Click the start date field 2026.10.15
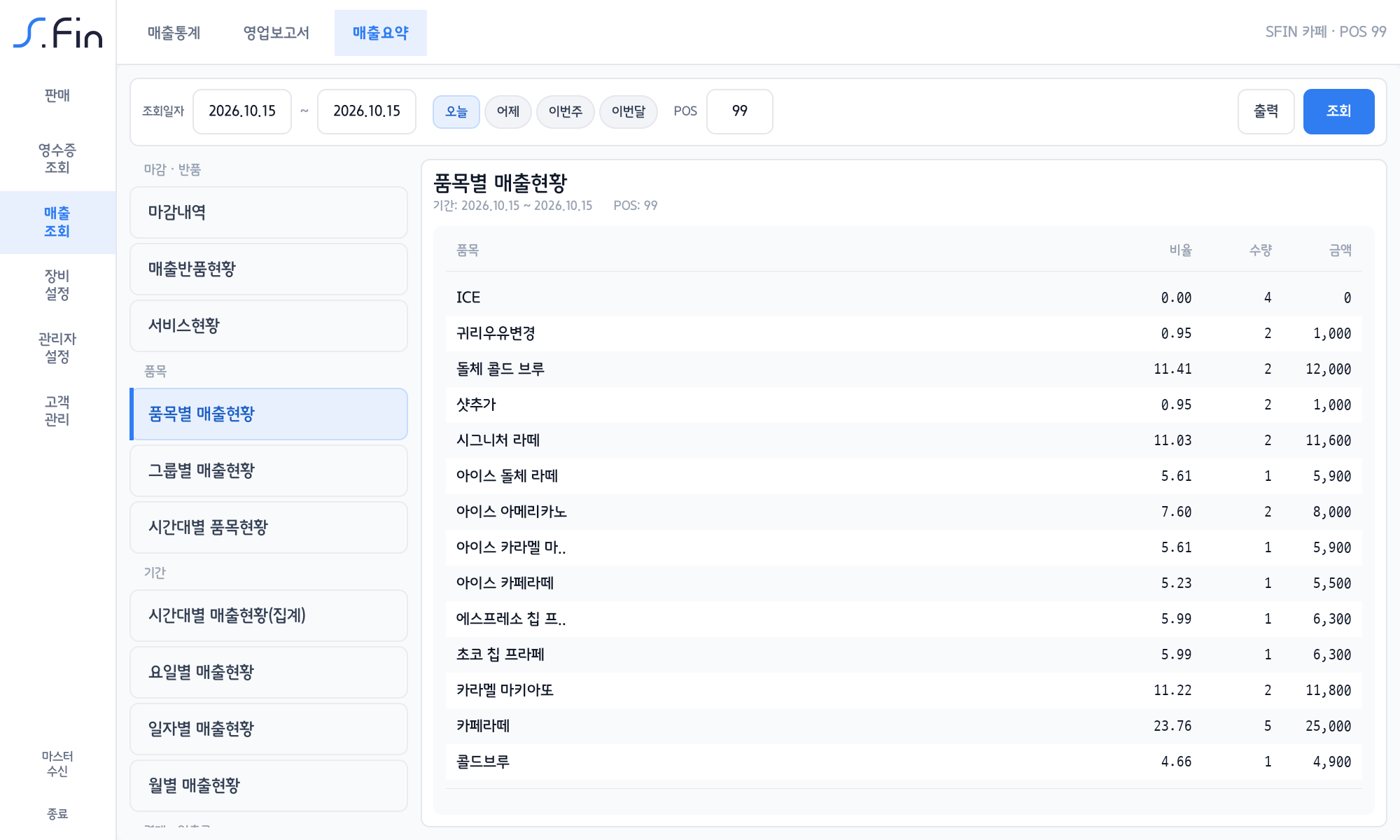Image resolution: width=1400 pixels, height=840 pixels. (x=242, y=111)
